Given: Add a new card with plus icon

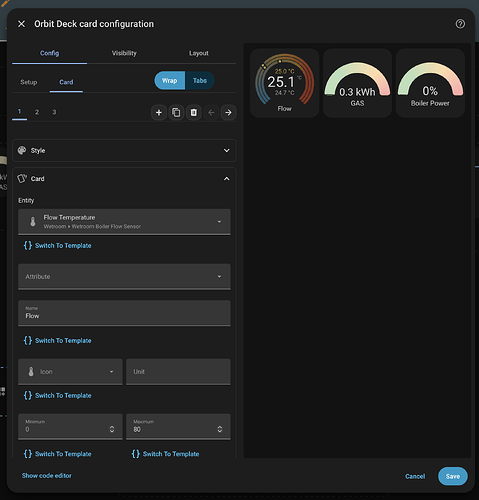Looking at the screenshot, I should tap(159, 113).
